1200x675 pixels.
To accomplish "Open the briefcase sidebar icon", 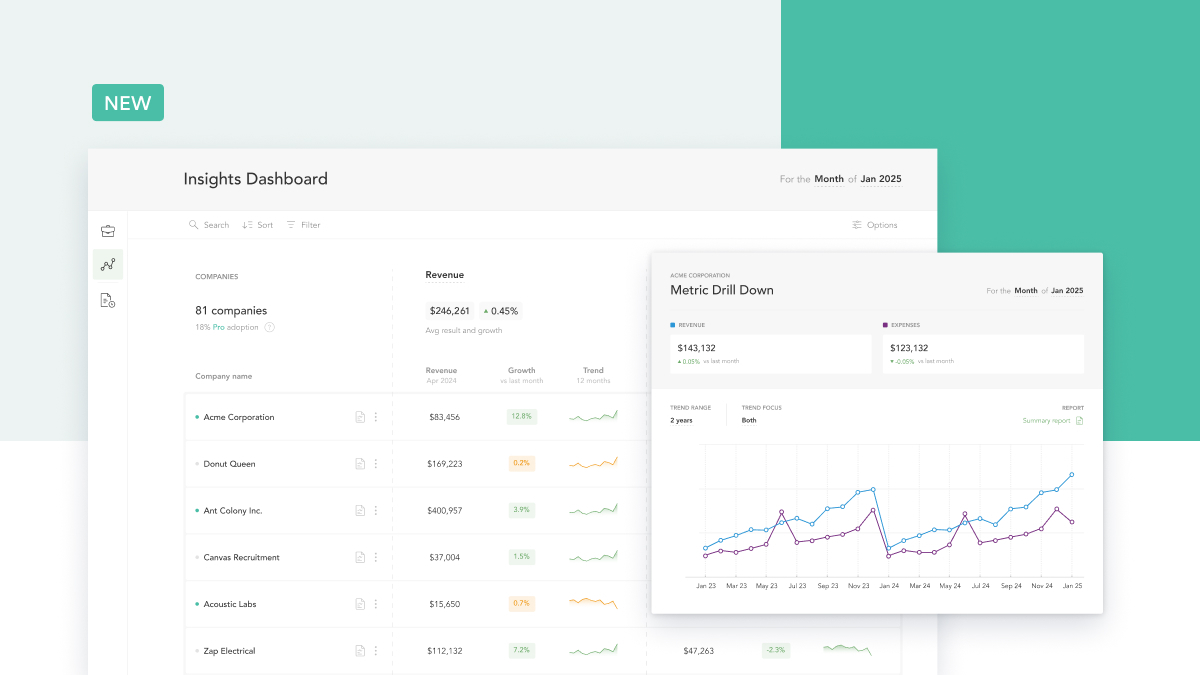I will point(108,231).
